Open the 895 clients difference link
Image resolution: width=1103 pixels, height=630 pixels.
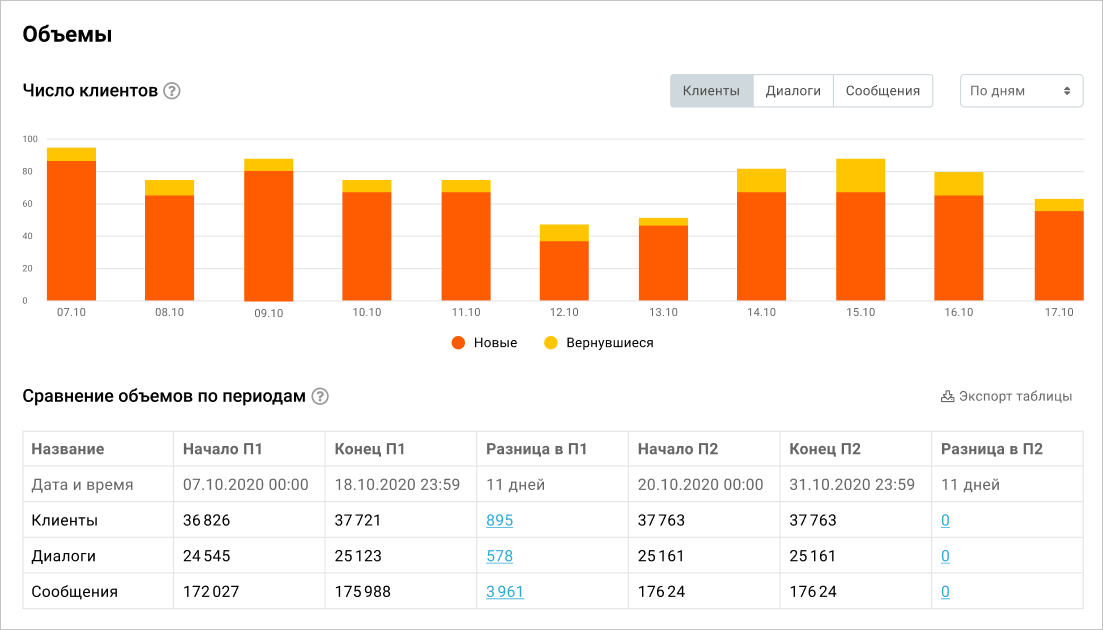499,520
